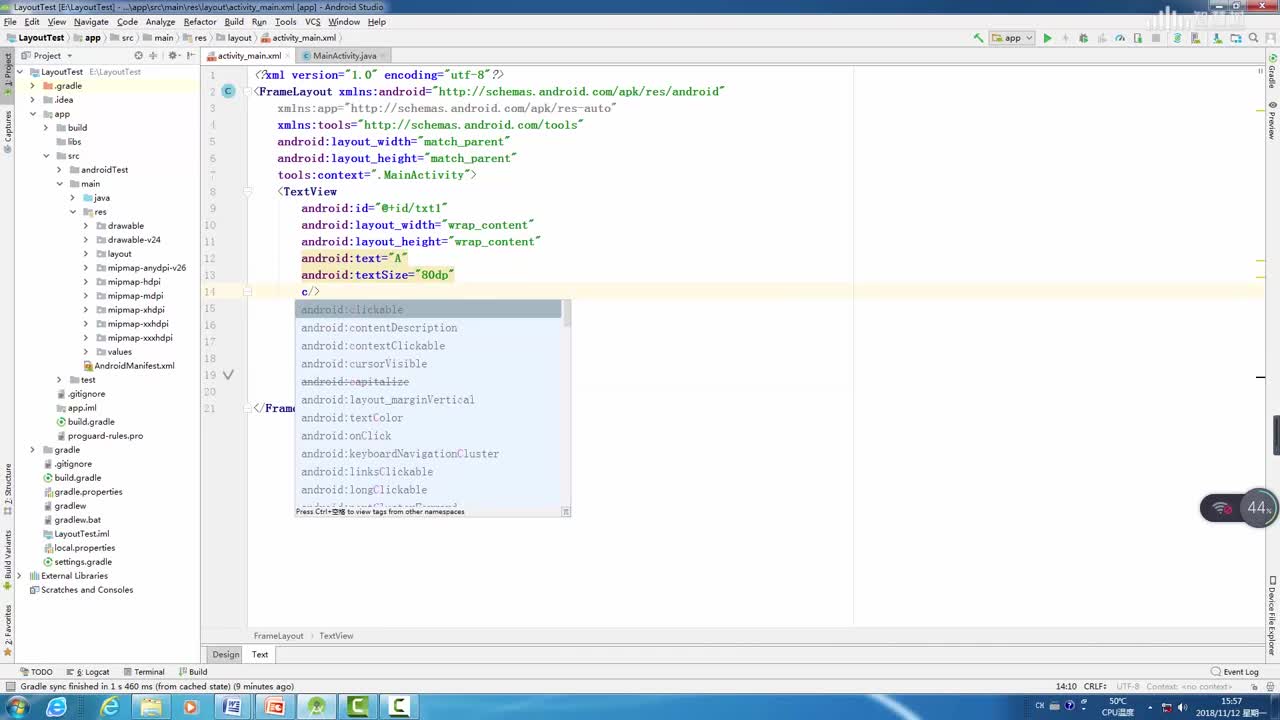Open the Windows Start button

pyautogui.click(x=17, y=707)
